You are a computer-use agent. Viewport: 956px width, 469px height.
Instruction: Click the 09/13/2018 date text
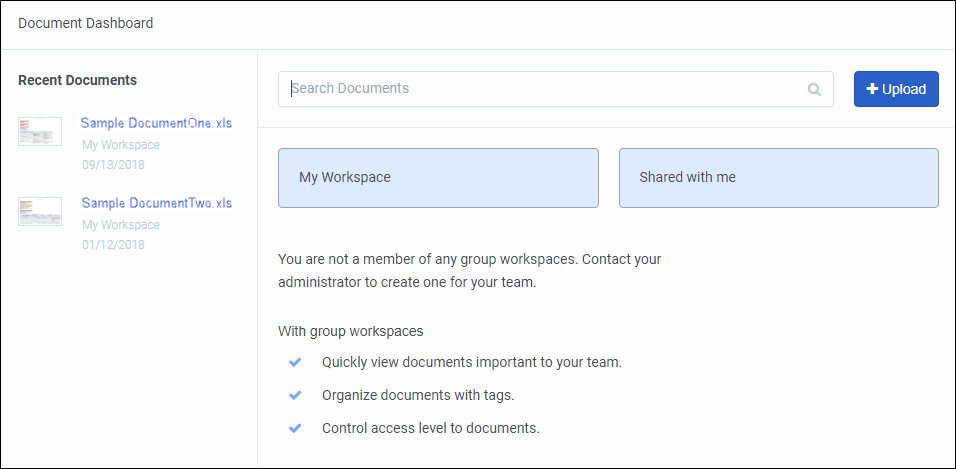(x=113, y=165)
